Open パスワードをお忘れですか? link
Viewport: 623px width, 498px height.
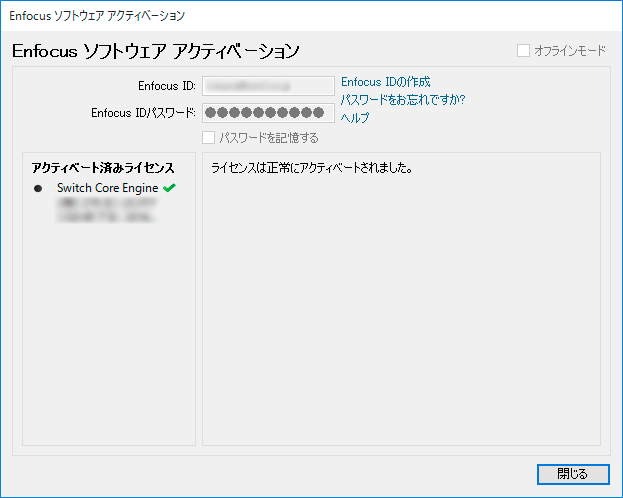click(x=403, y=100)
